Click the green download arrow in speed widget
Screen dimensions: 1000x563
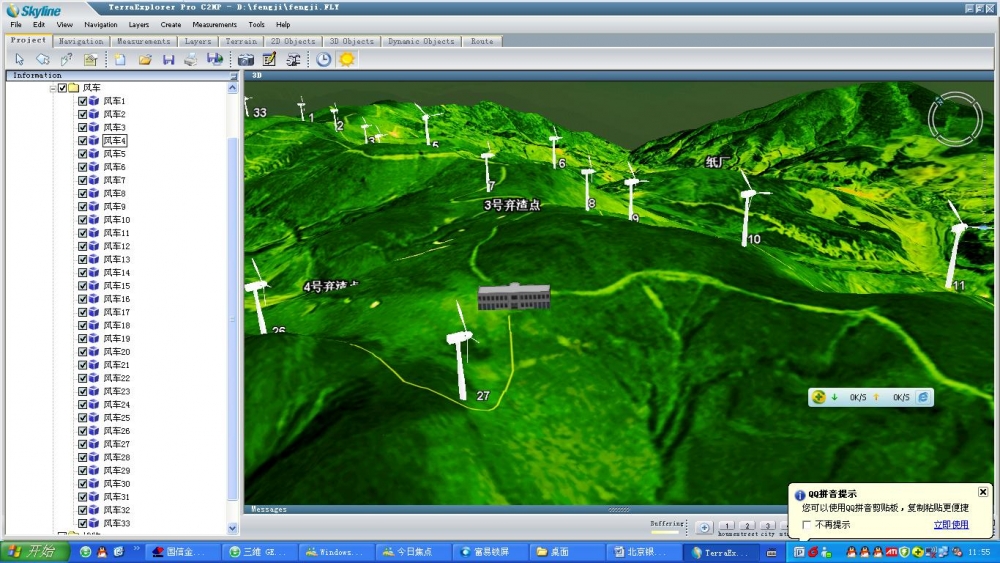[x=834, y=397]
